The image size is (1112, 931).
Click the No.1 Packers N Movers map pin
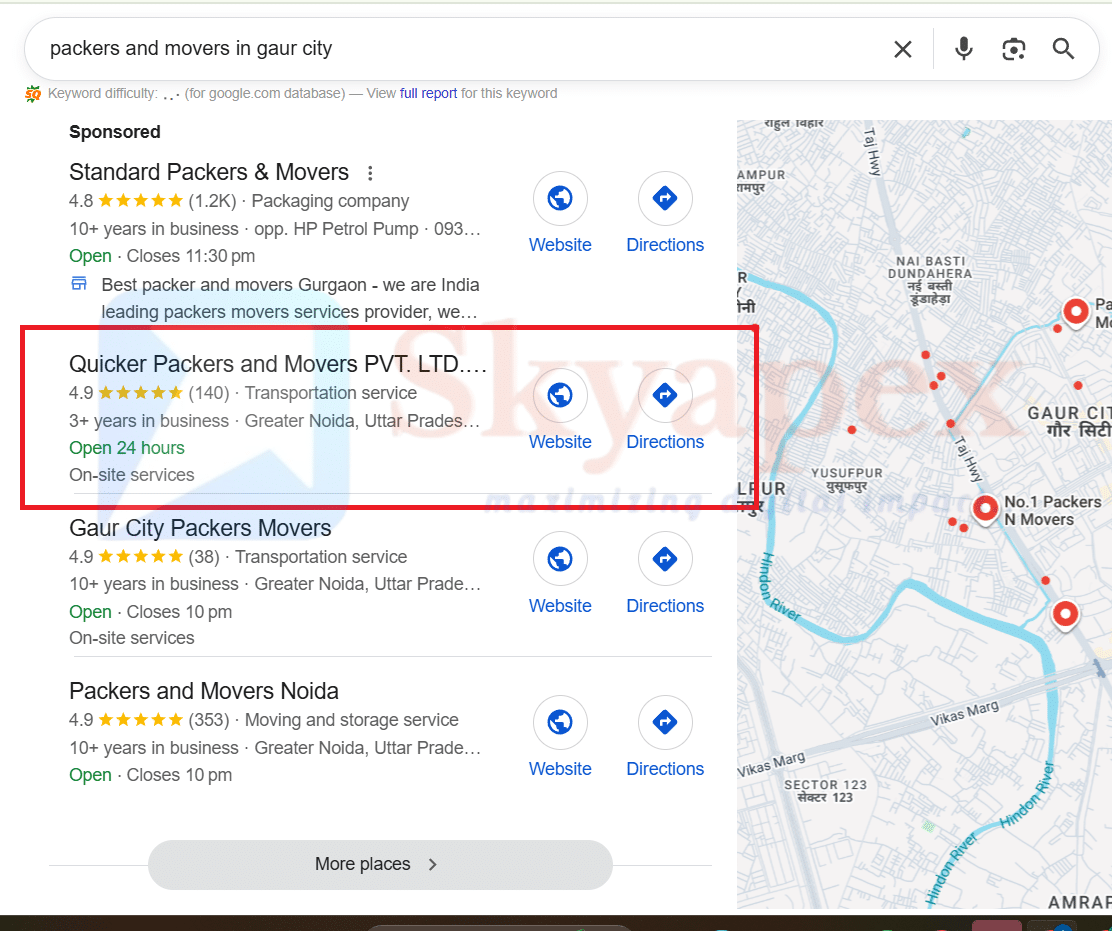[986, 509]
